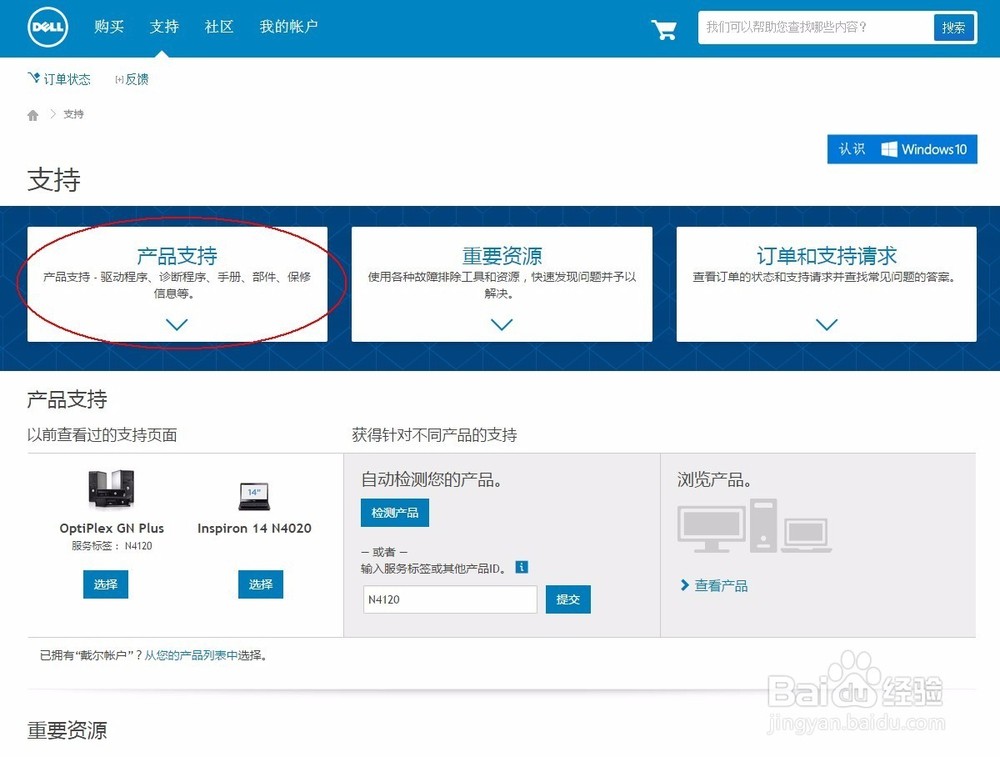1000x757 pixels.
Task: Click the Inspiron 14 N4020 product name
Action: coord(254,528)
